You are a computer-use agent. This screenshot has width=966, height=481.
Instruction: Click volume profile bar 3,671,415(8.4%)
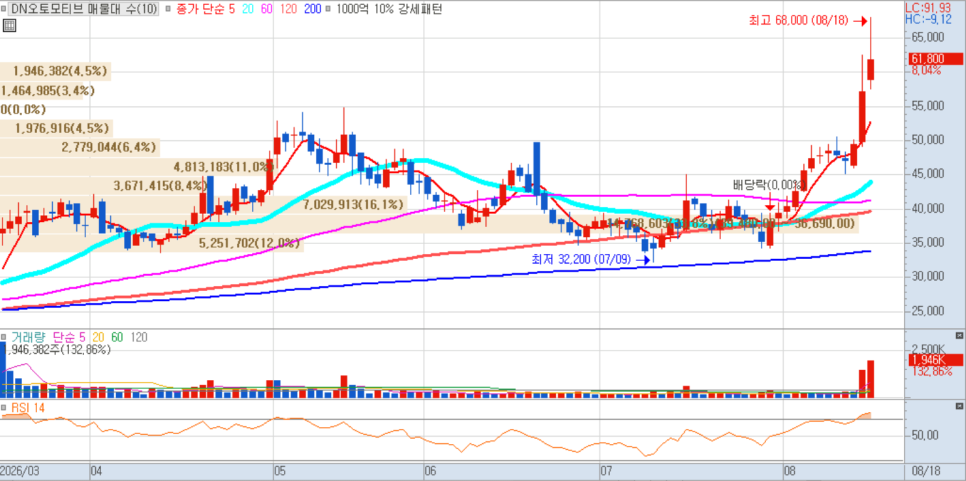click(x=103, y=185)
